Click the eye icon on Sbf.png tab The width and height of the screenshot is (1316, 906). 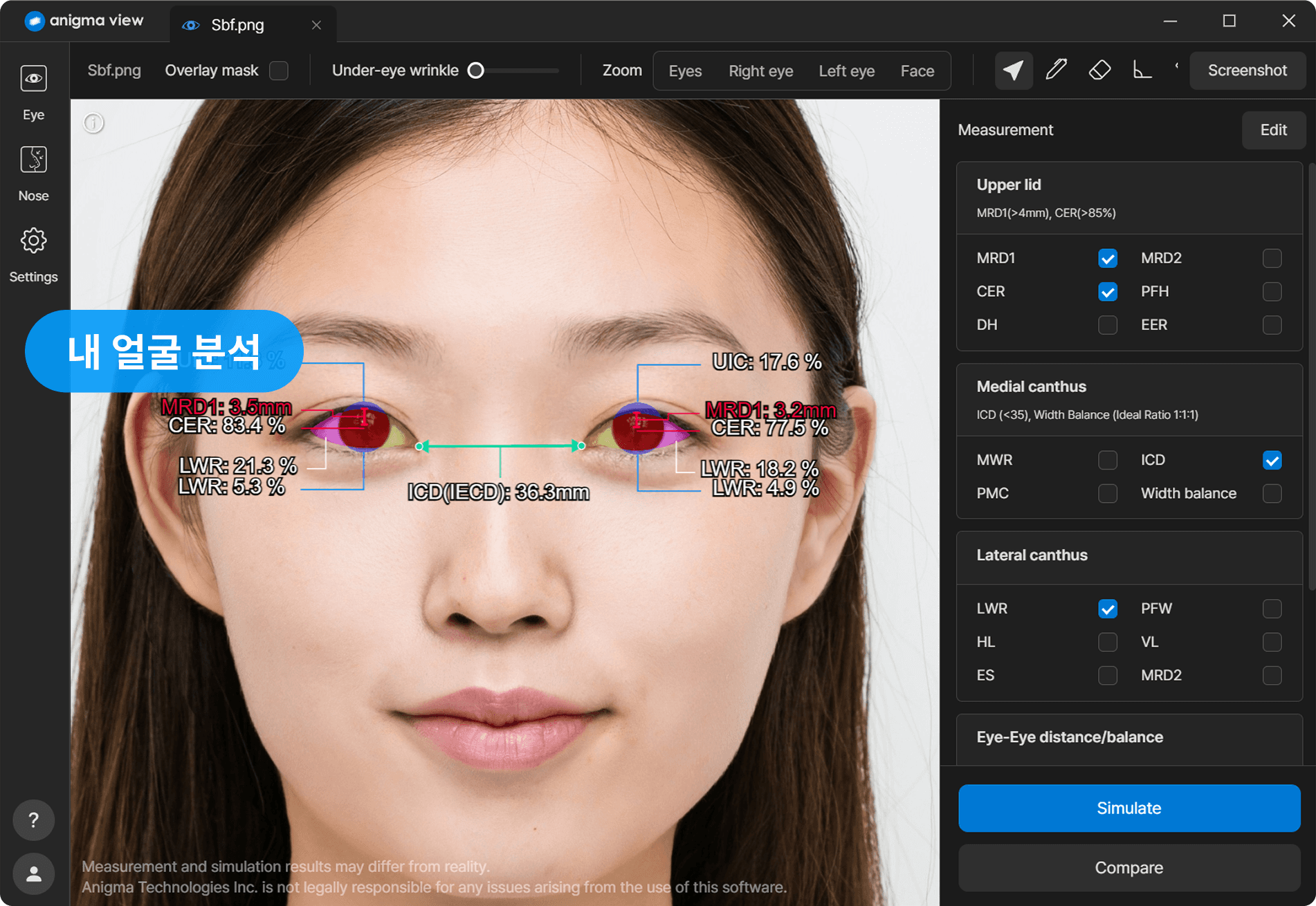[x=190, y=25]
